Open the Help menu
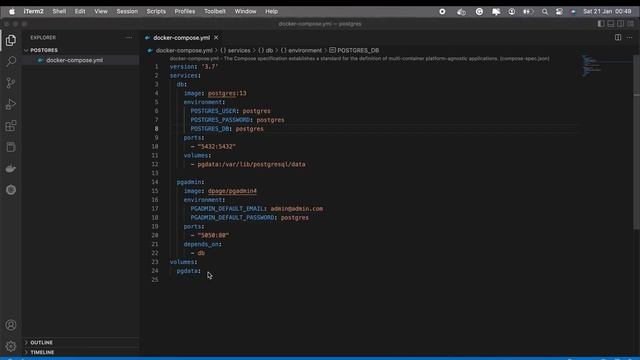This screenshot has width=640, height=360. tap(271, 11)
